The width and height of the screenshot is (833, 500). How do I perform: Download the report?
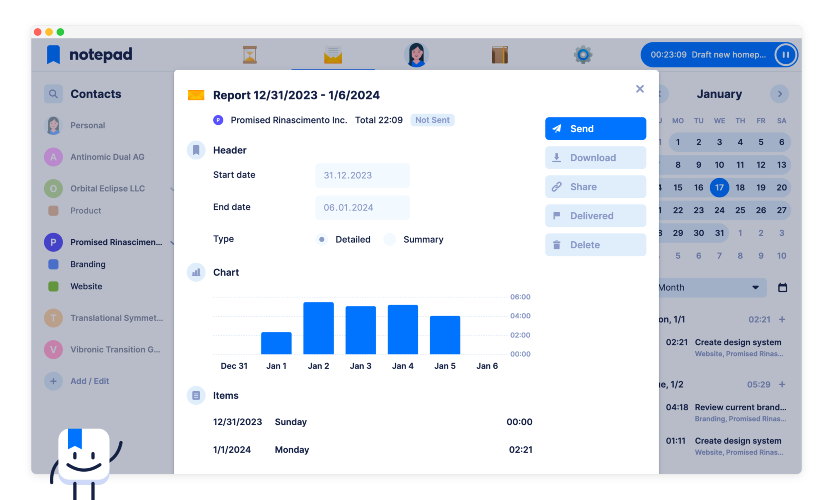click(x=595, y=158)
